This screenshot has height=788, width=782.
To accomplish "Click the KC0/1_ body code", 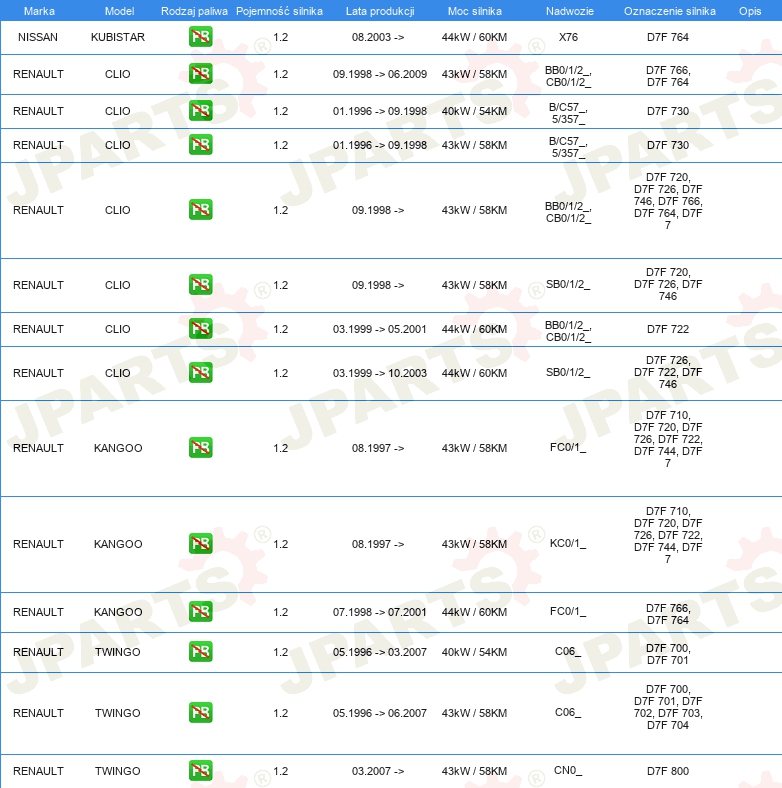I will click(x=568, y=543).
